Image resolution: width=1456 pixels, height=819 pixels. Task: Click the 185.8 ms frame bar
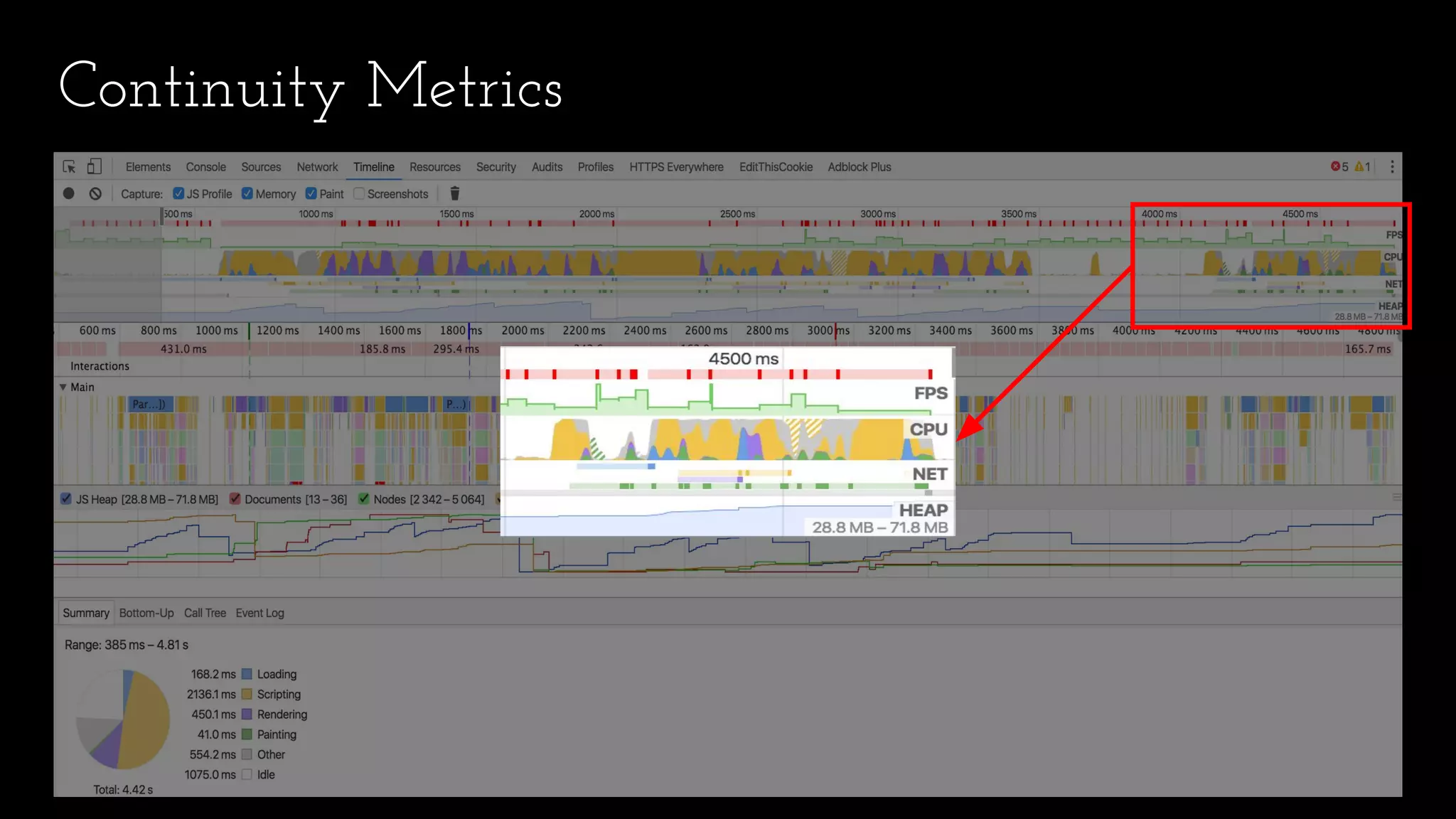[x=382, y=349]
